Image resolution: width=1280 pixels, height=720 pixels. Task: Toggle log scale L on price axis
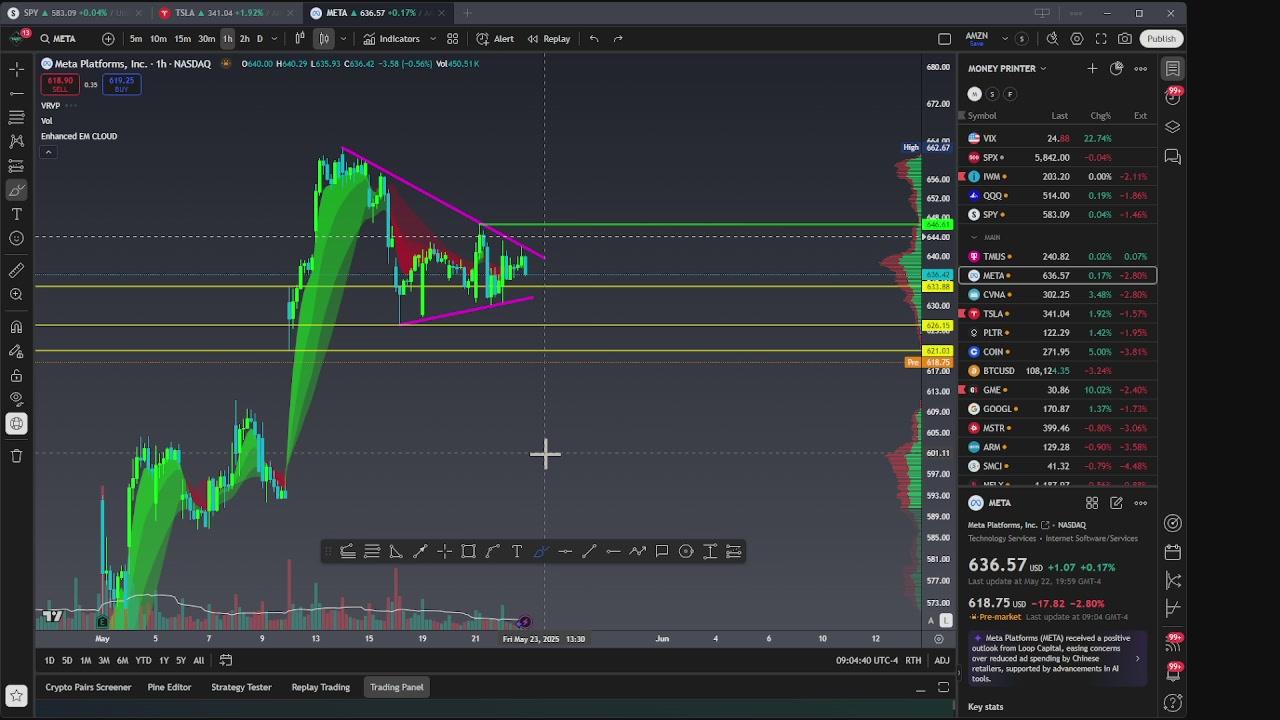pos(945,621)
